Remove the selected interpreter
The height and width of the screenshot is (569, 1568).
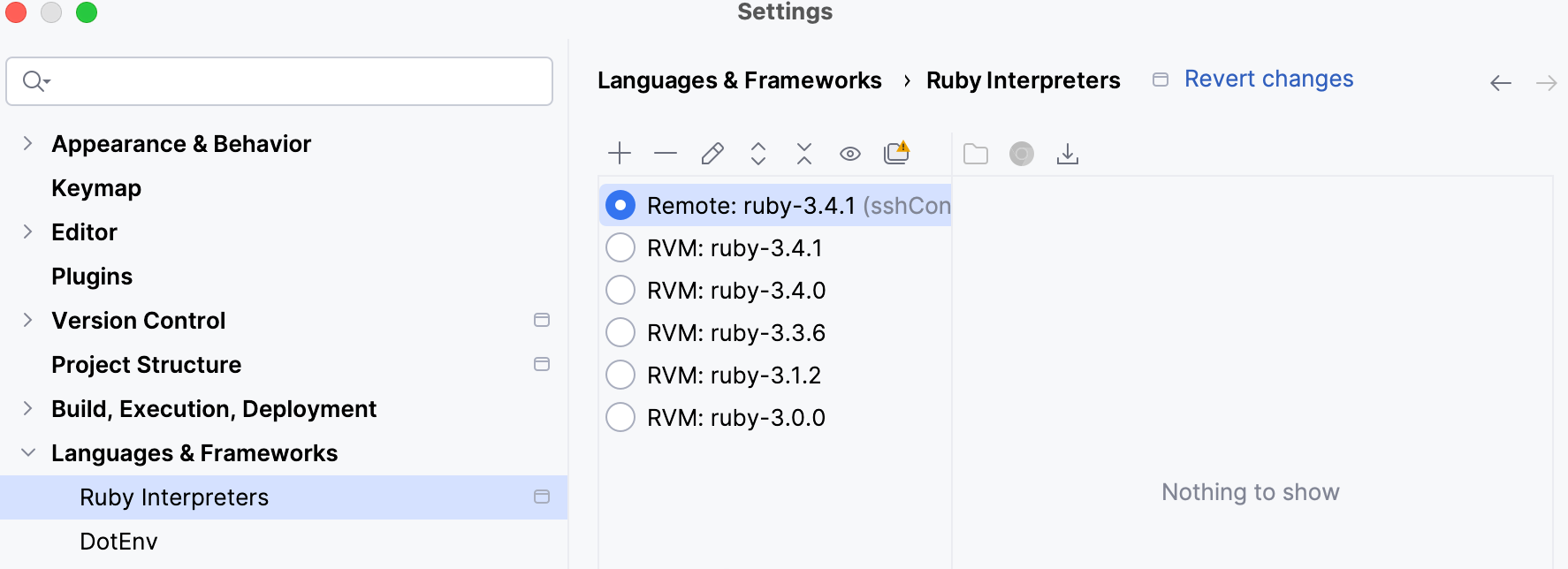click(666, 153)
